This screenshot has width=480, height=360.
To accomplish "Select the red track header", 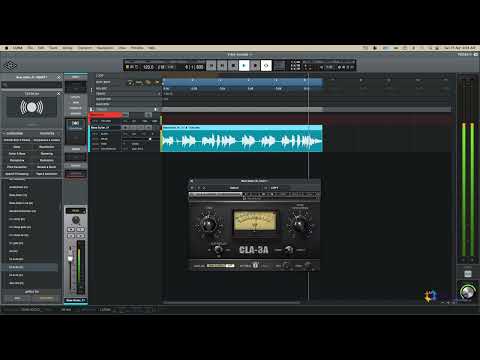I will point(106,115).
